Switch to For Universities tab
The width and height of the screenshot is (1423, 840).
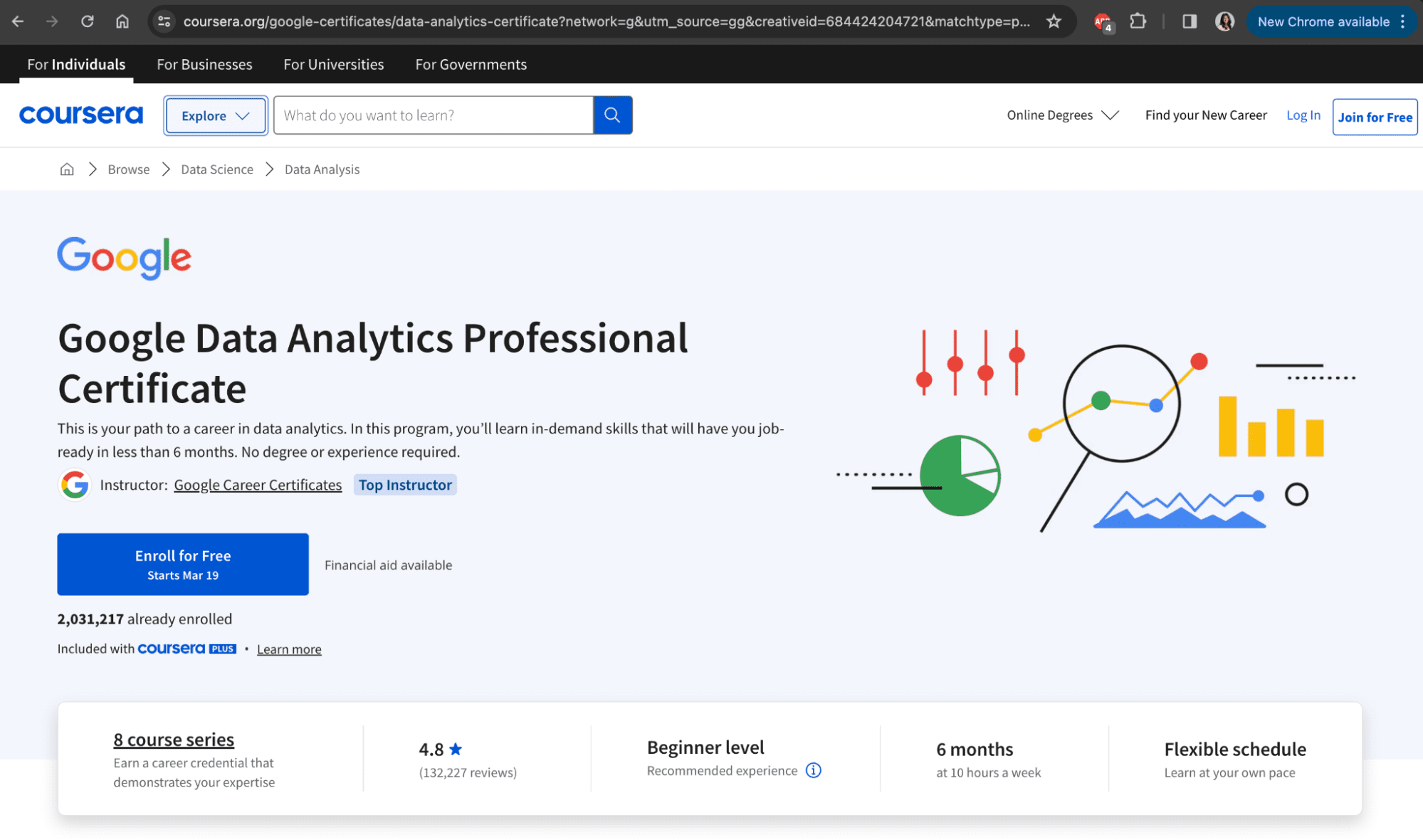334,64
